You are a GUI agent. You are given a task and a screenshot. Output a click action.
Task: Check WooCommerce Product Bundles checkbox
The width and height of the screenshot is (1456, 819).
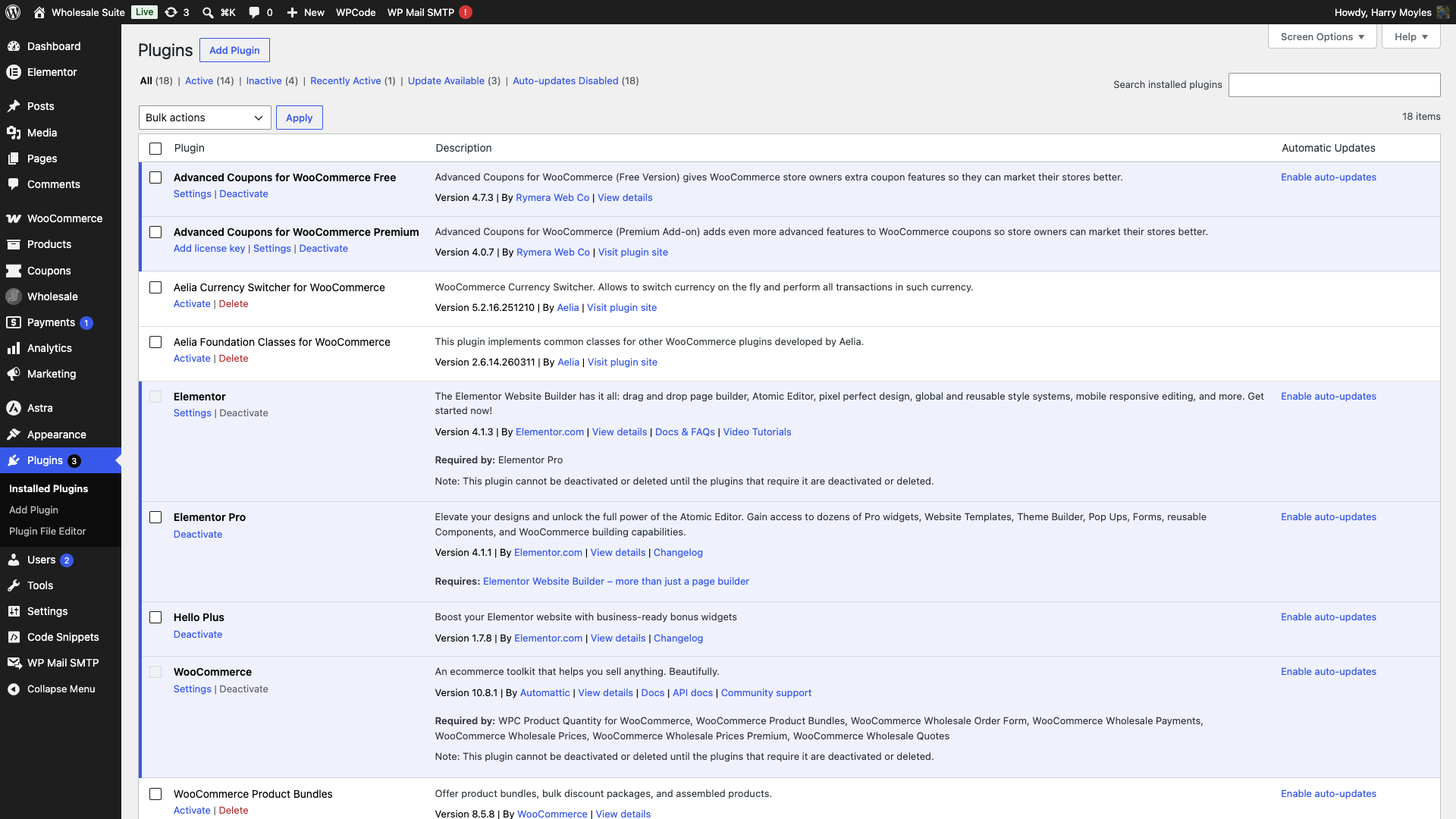click(x=155, y=794)
